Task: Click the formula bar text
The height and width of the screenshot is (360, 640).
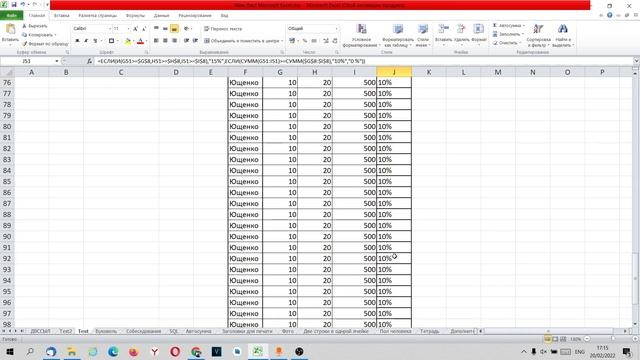Action: click(x=231, y=61)
